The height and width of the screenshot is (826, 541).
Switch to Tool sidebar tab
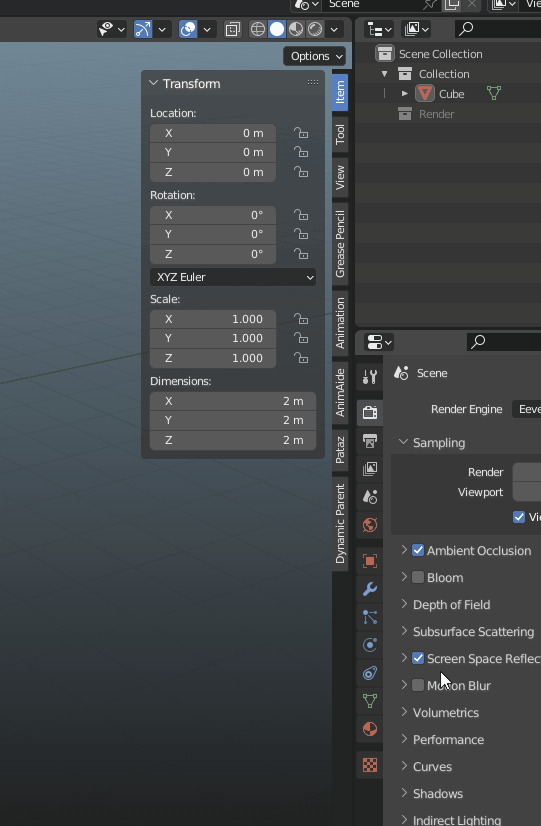click(340, 134)
